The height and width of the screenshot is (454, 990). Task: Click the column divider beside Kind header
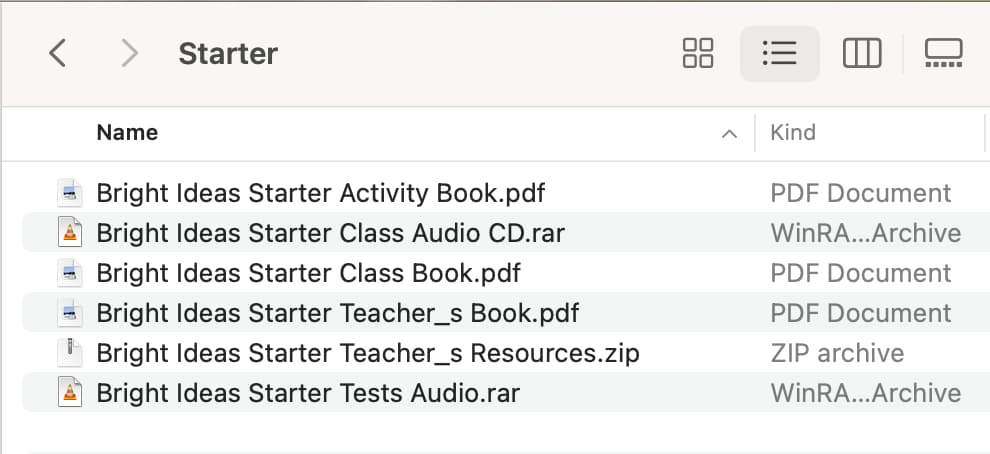tap(755, 133)
